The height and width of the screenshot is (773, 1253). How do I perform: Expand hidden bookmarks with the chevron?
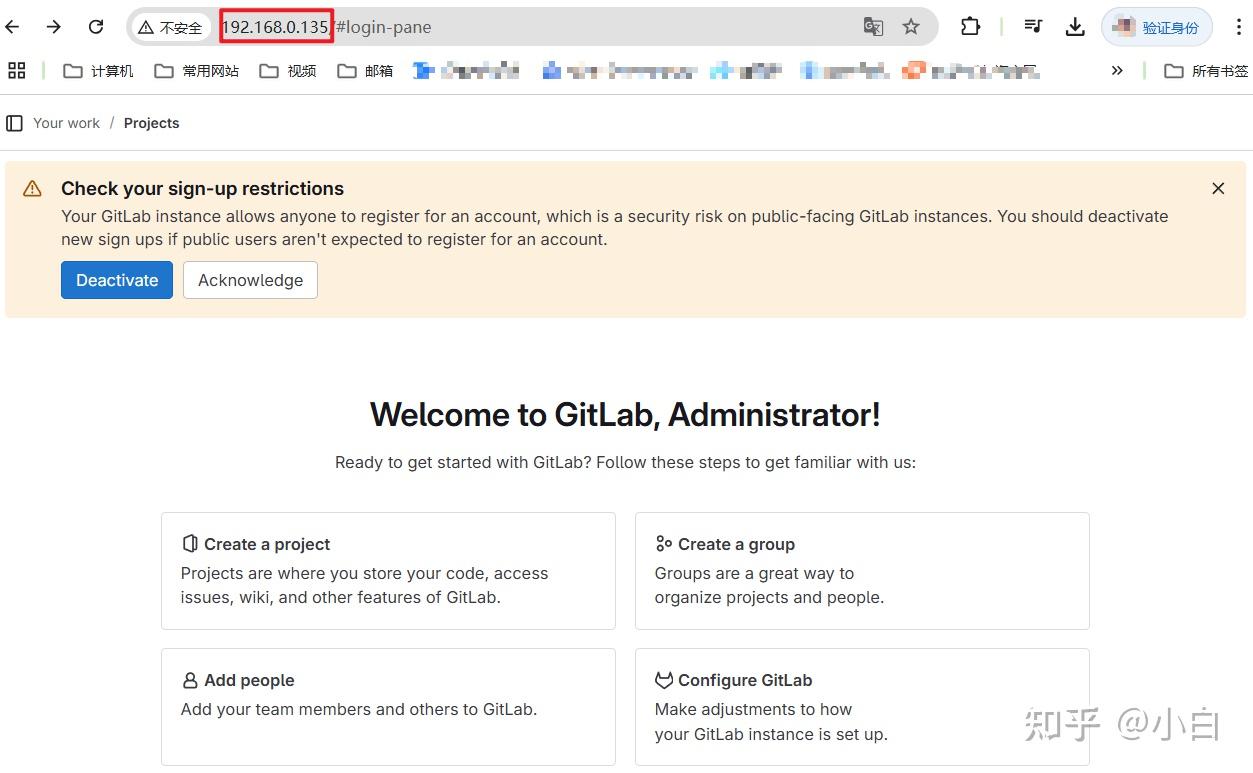point(1117,70)
